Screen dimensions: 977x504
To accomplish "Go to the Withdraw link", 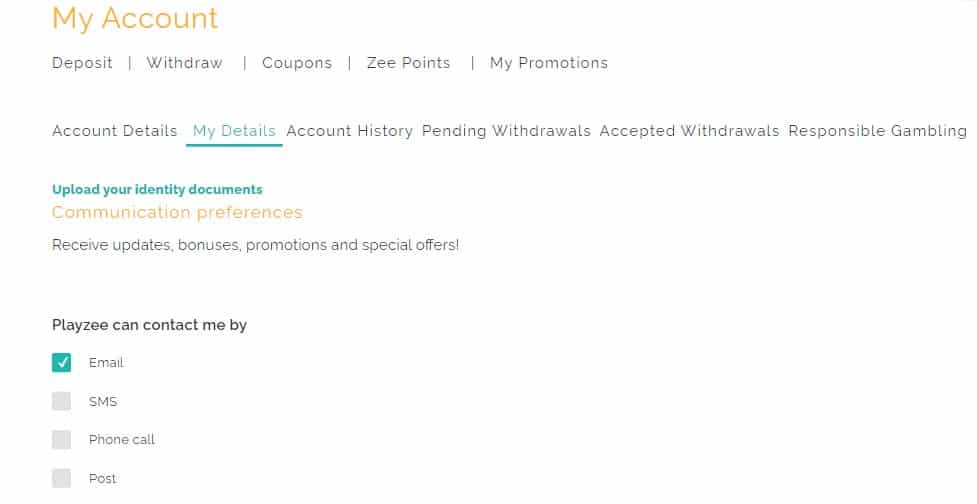I will pos(184,63).
